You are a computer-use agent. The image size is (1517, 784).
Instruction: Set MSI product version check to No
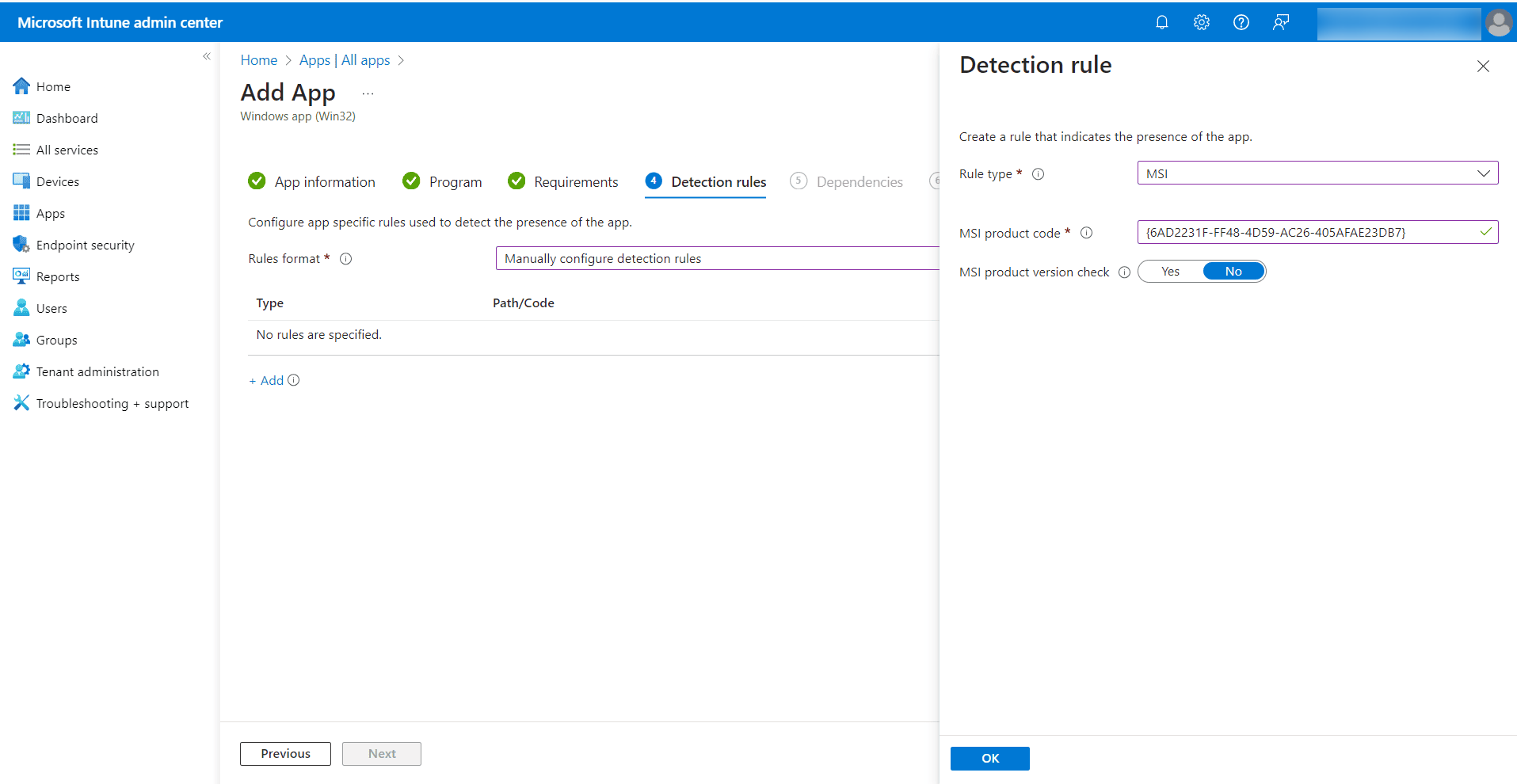click(1233, 272)
